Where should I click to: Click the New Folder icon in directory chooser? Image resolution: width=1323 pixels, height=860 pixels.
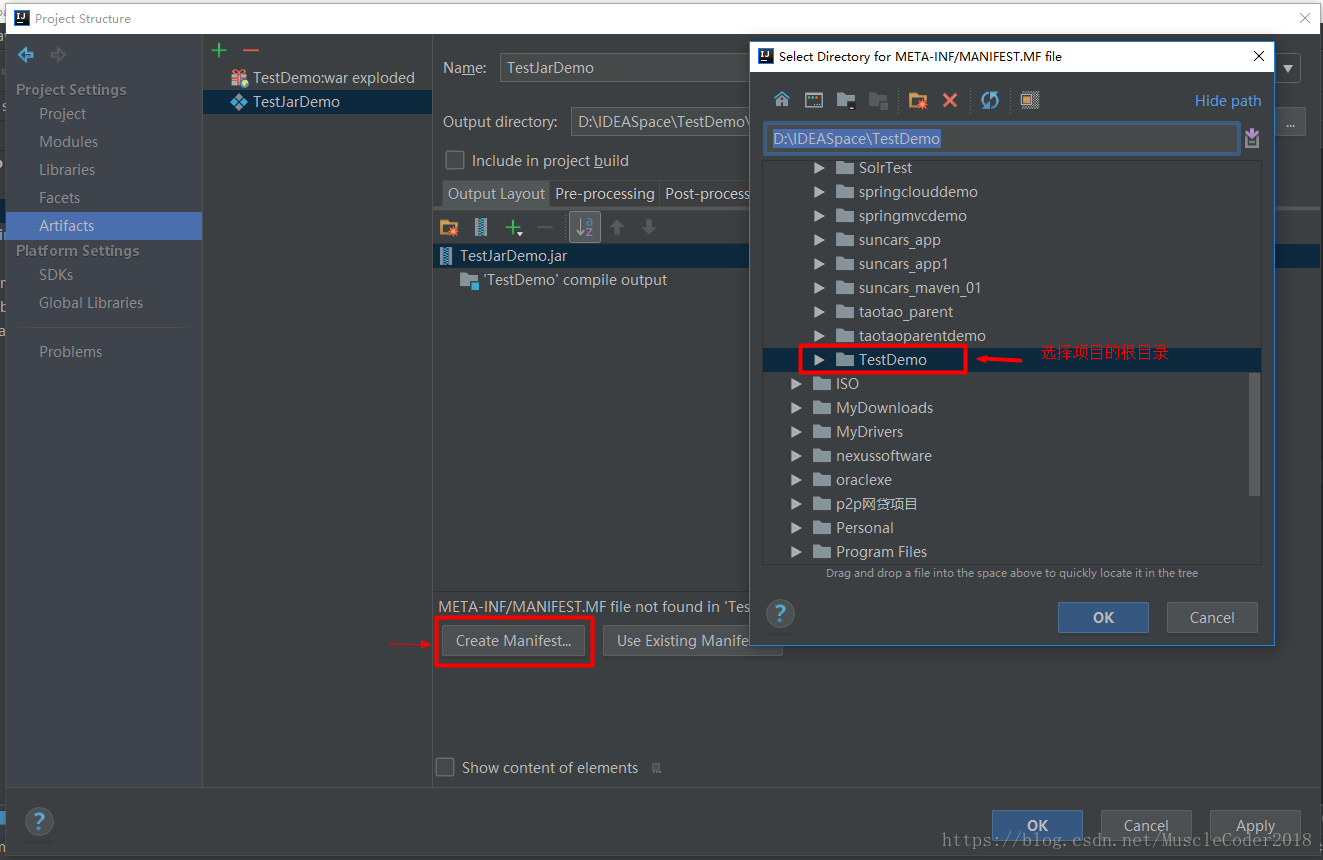coord(917,100)
